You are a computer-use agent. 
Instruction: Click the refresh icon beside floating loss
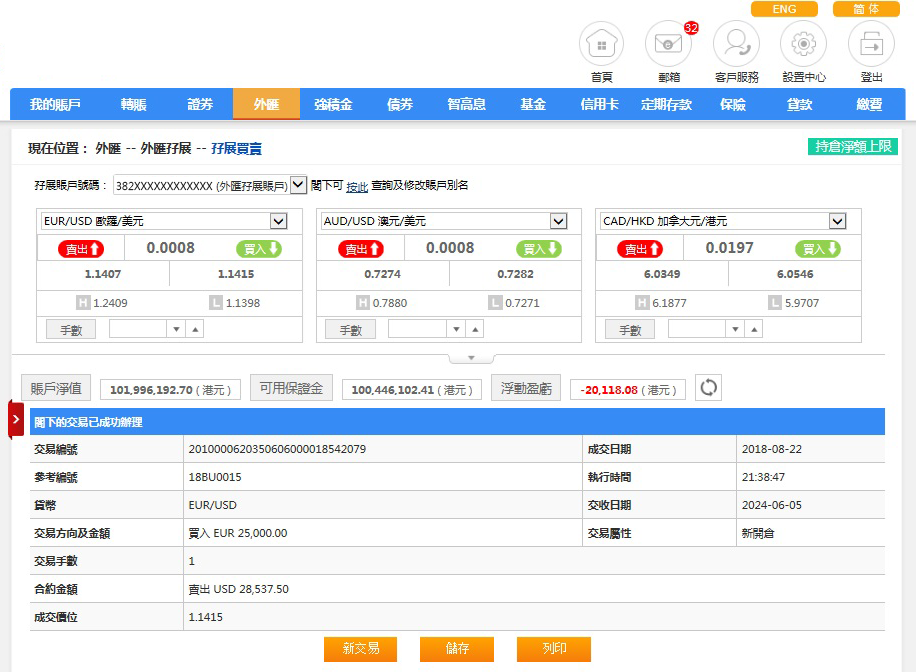coord(709,388)
